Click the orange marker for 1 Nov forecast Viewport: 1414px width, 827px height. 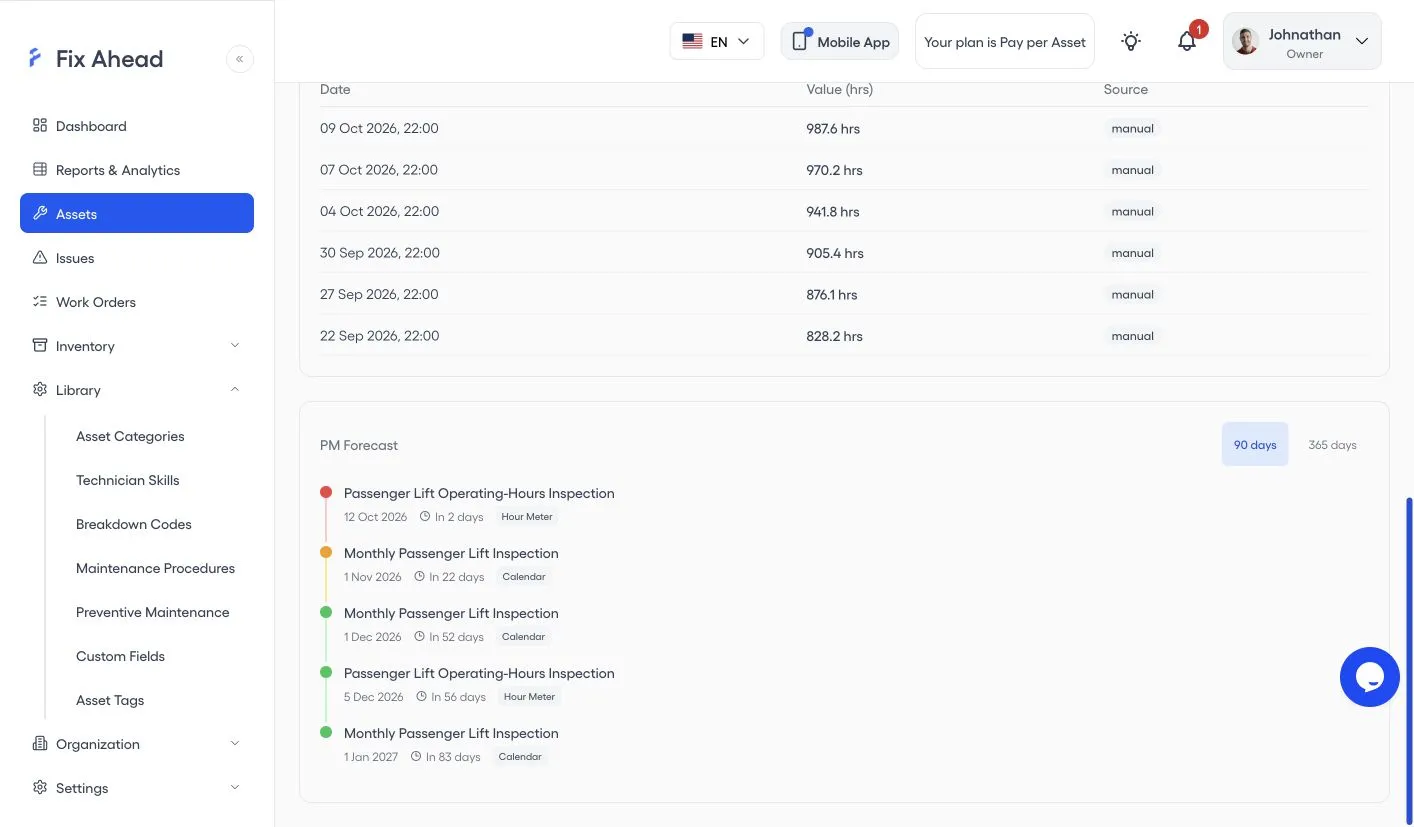pyautogui.click(x=326, y=552)
